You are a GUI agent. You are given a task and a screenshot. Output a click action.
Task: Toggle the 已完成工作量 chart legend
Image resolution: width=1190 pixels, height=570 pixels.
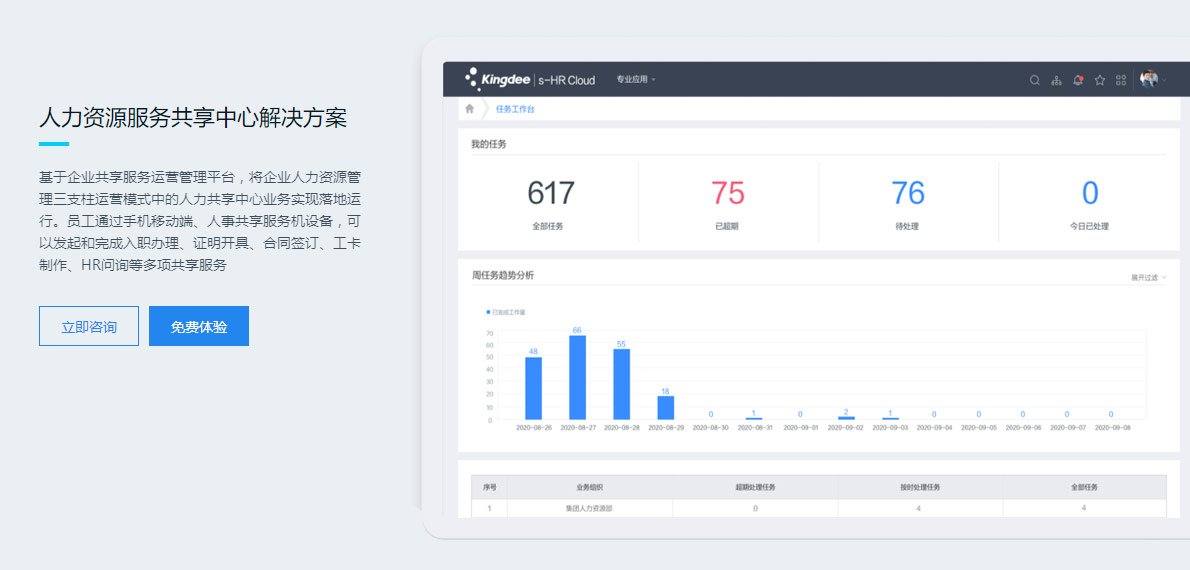tap(505, 312)
